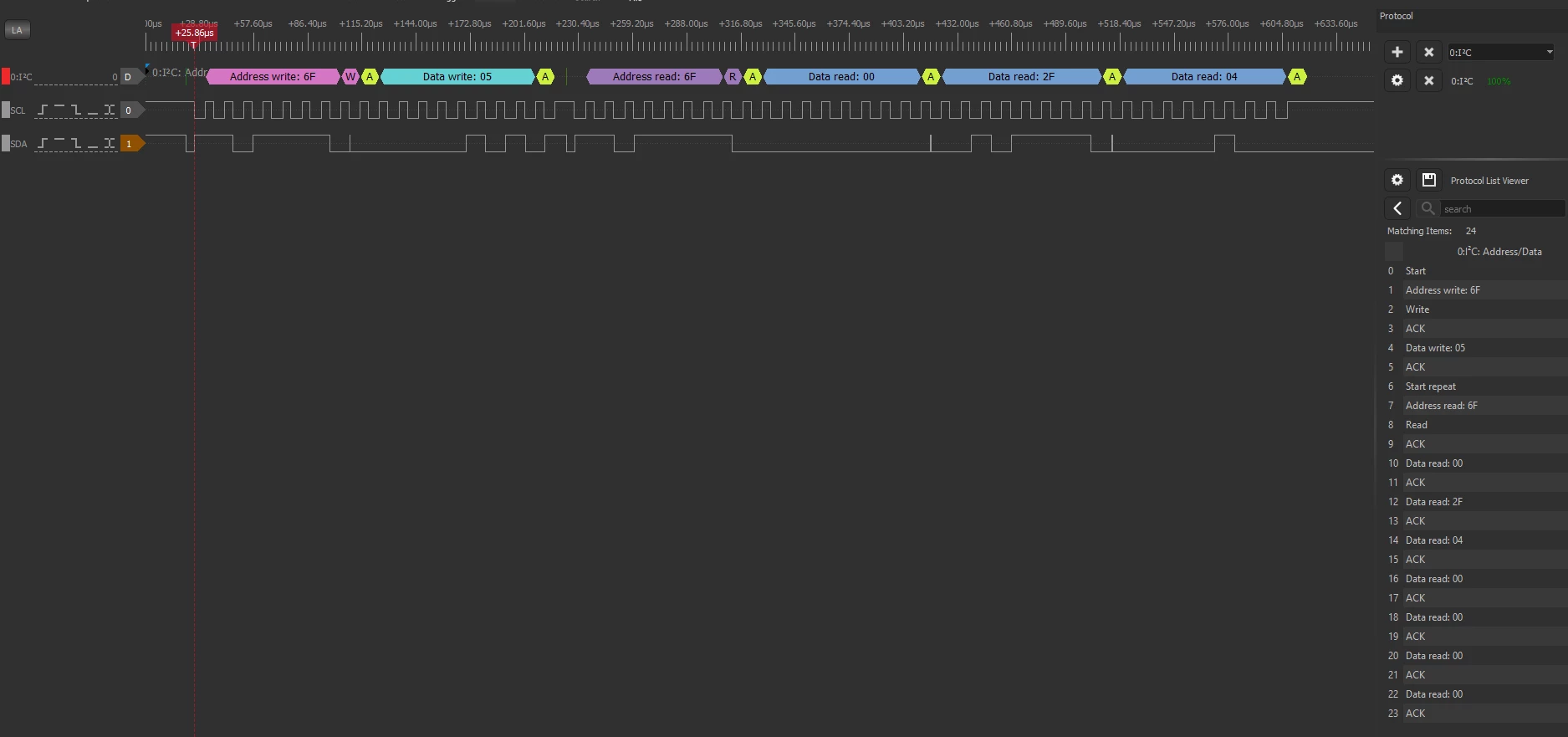
Task: Focus the protocol list search field
Action: [x=1503, y=208]
